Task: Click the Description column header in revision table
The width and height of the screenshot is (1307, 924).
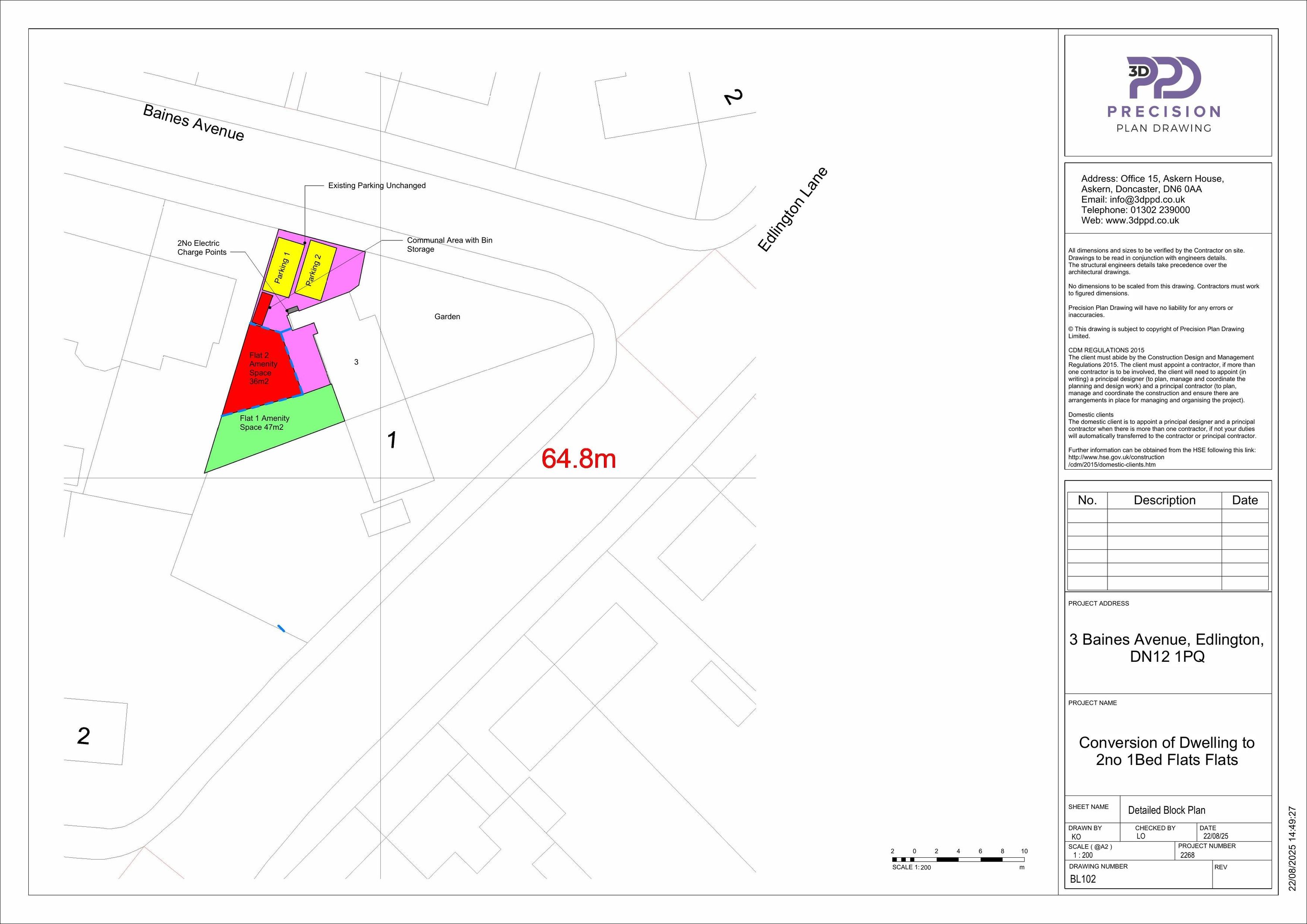Action: pos(1164,500)
